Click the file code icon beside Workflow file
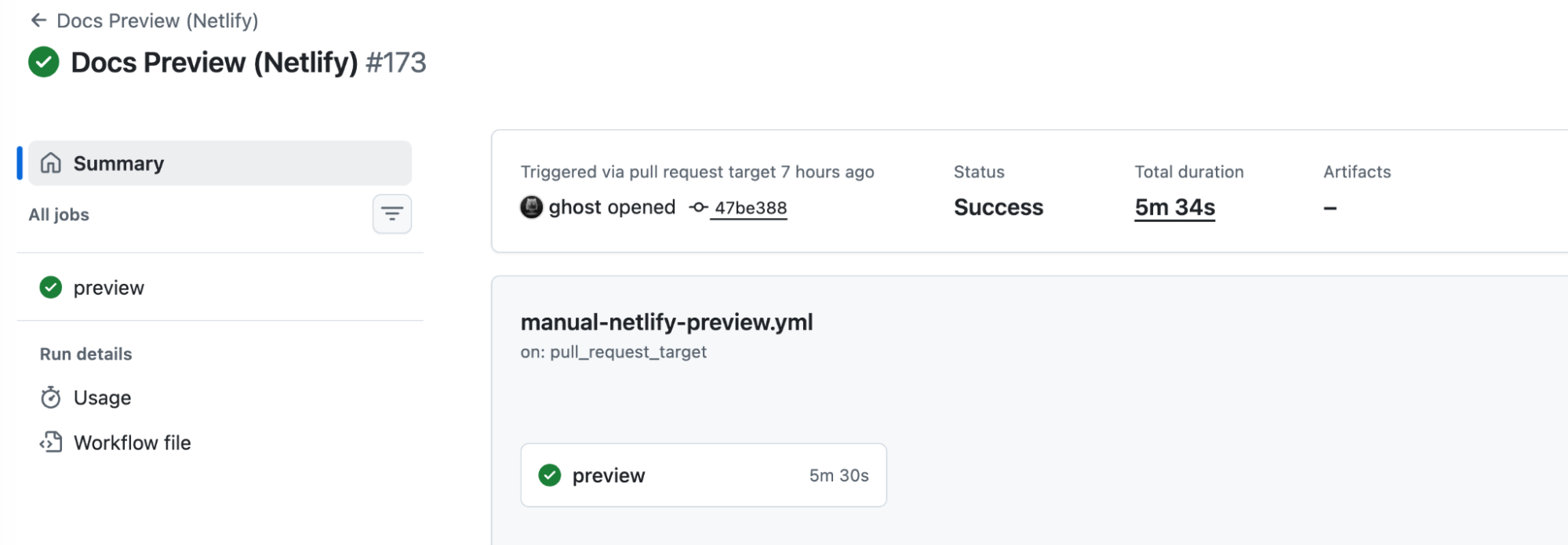Image resolution: width=1568 pixels, height=545 pixels. coord(51,442)
